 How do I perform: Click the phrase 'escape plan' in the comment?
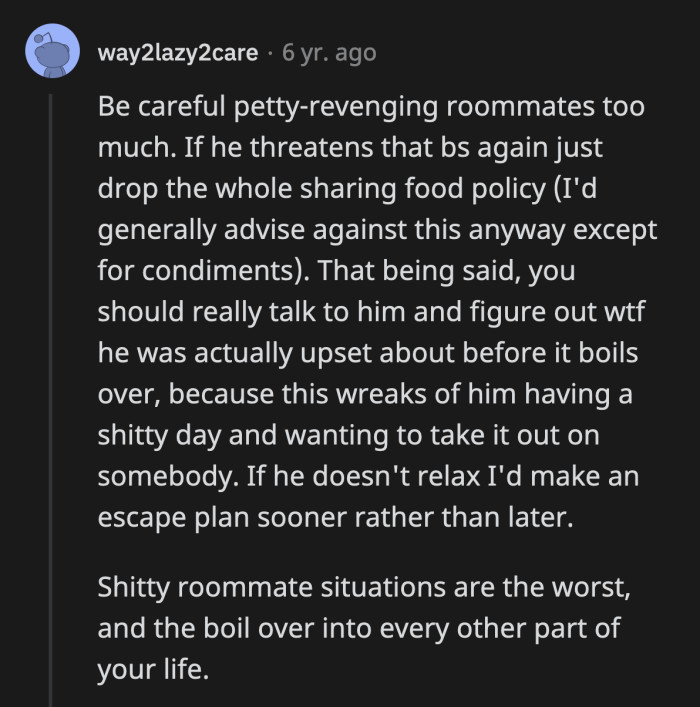click(173, 518)
